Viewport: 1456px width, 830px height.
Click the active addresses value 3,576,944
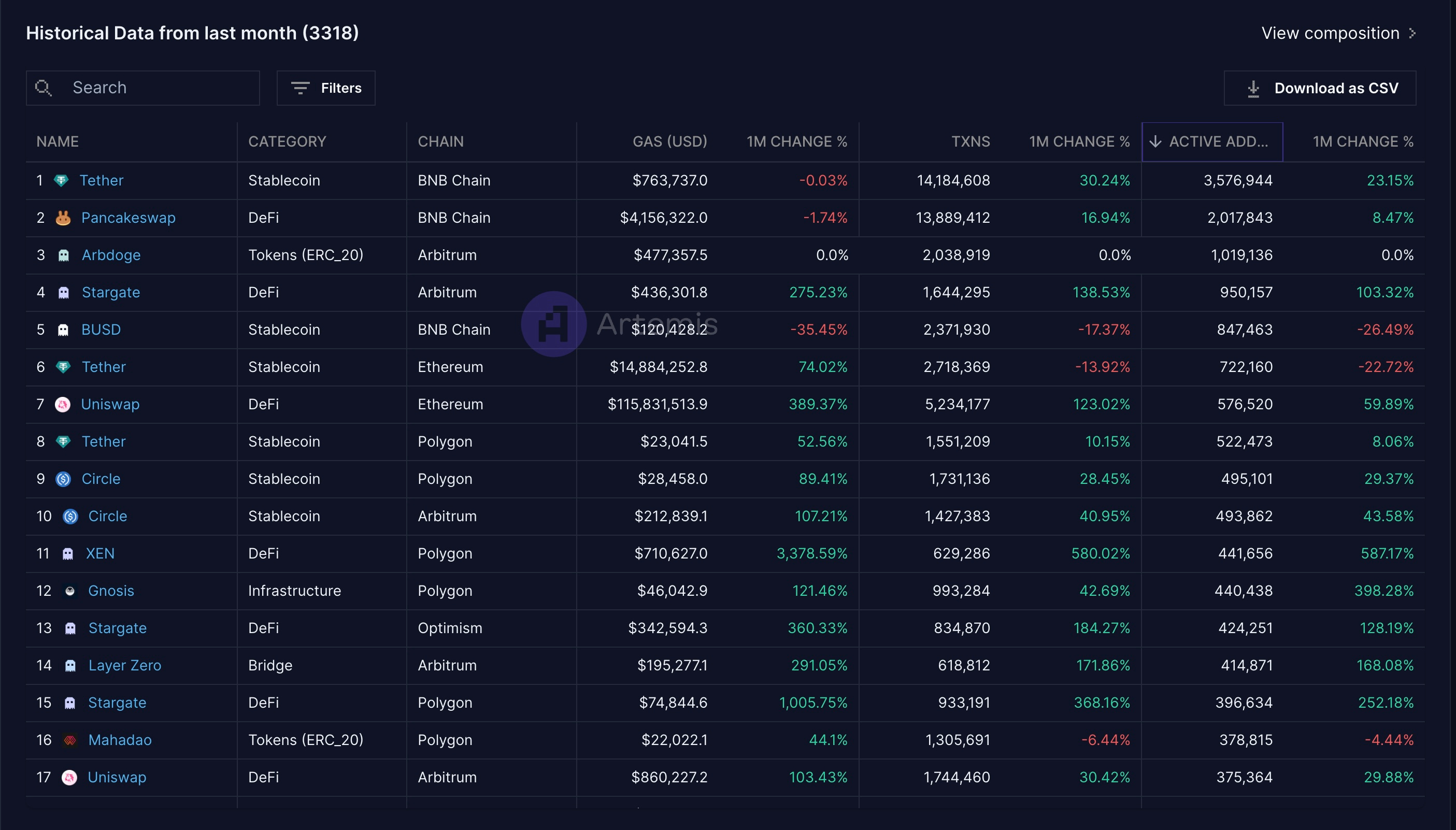coord(1238,181)
